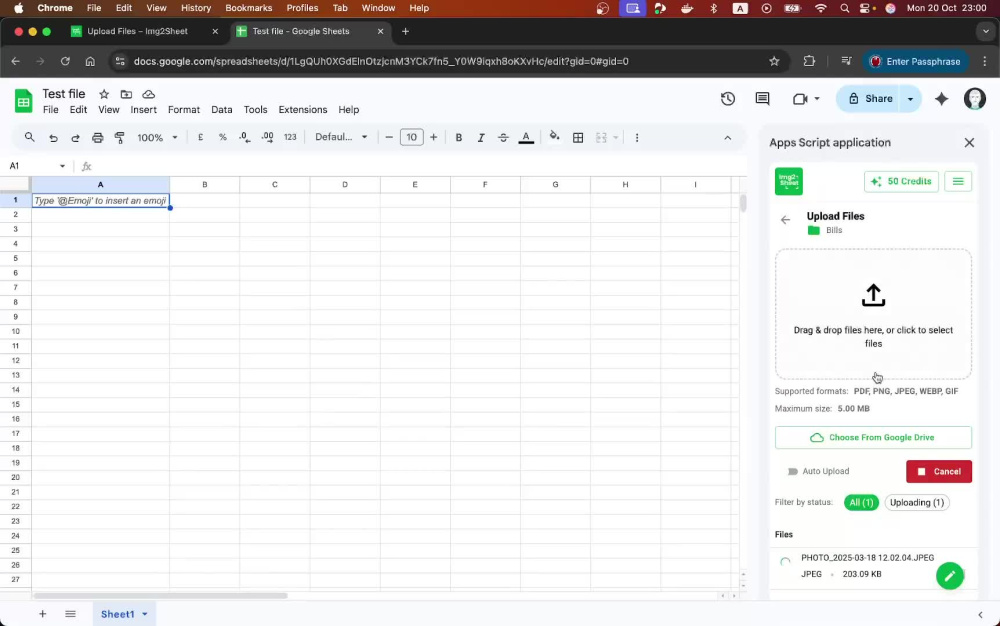Select column D header
This screenshot has height=626, width=1000.
click(345, 184)
